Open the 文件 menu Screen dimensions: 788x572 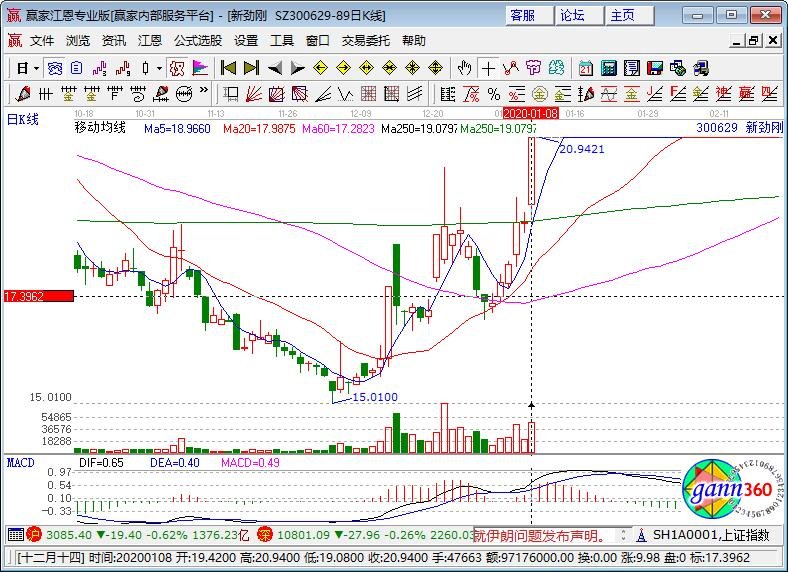tap(42, 41)
